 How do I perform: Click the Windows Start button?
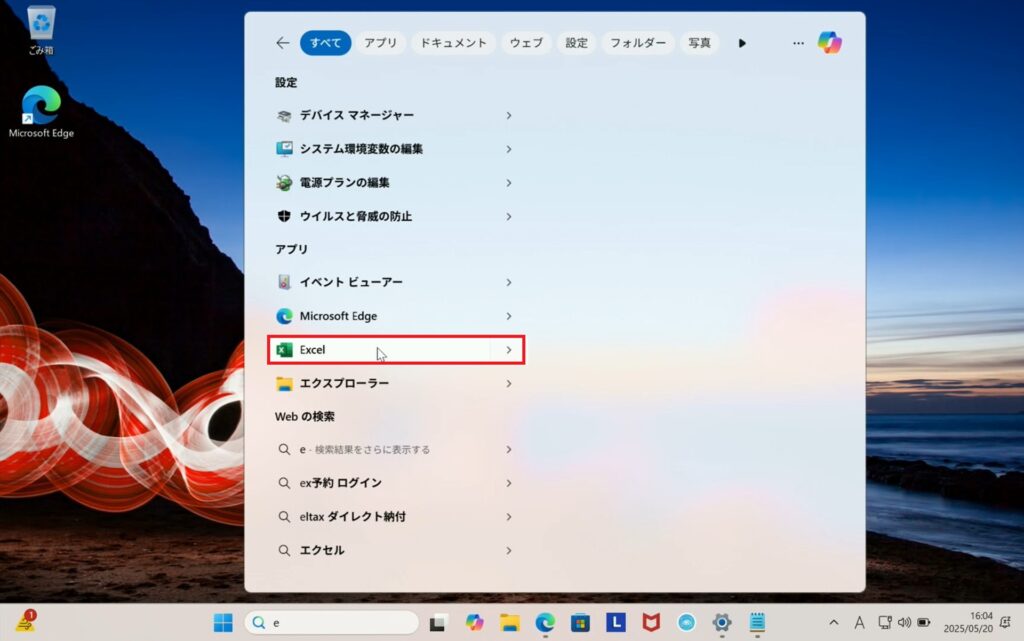coord(223,623)
